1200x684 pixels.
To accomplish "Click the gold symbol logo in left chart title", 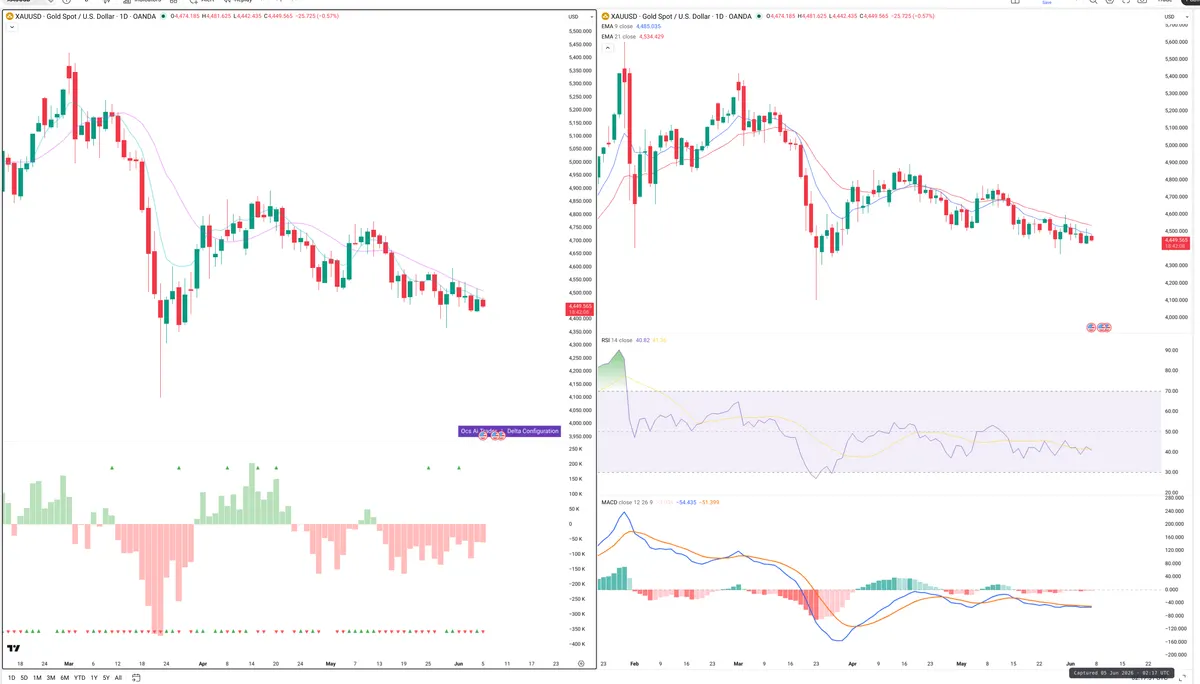I will click(10, 17).
